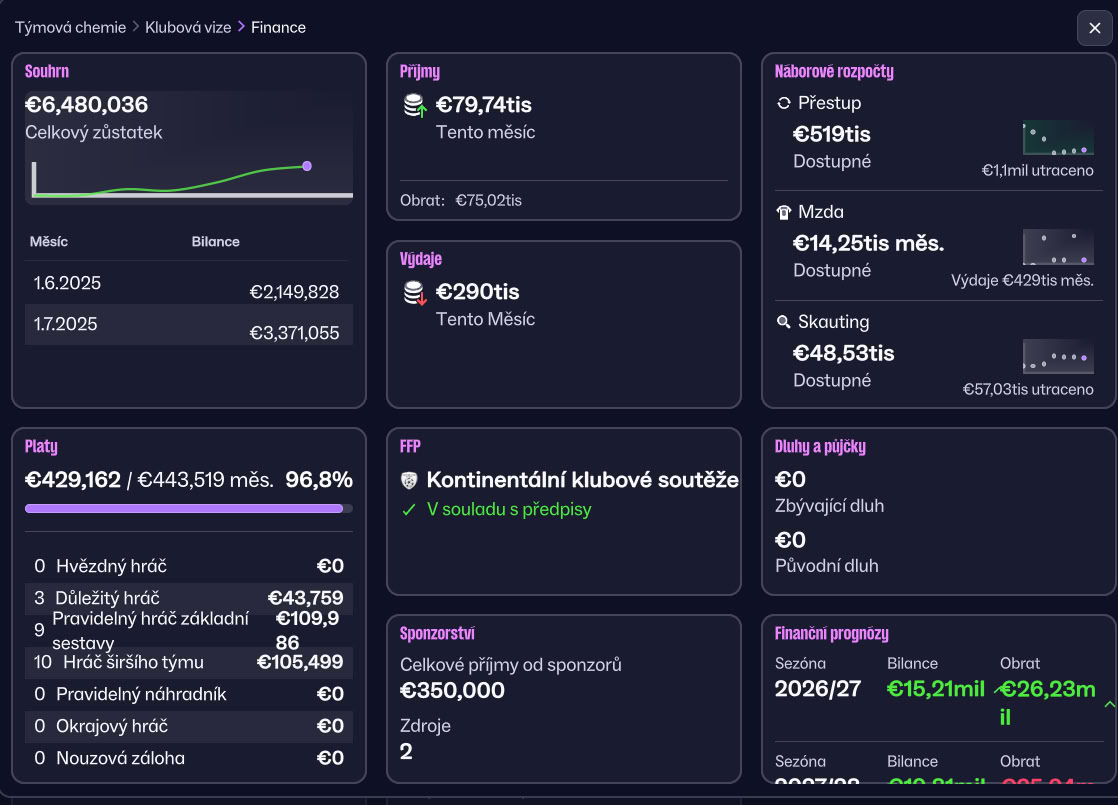
Task: Open the Skauting budget mini chart
Action: click(1058, 357)
